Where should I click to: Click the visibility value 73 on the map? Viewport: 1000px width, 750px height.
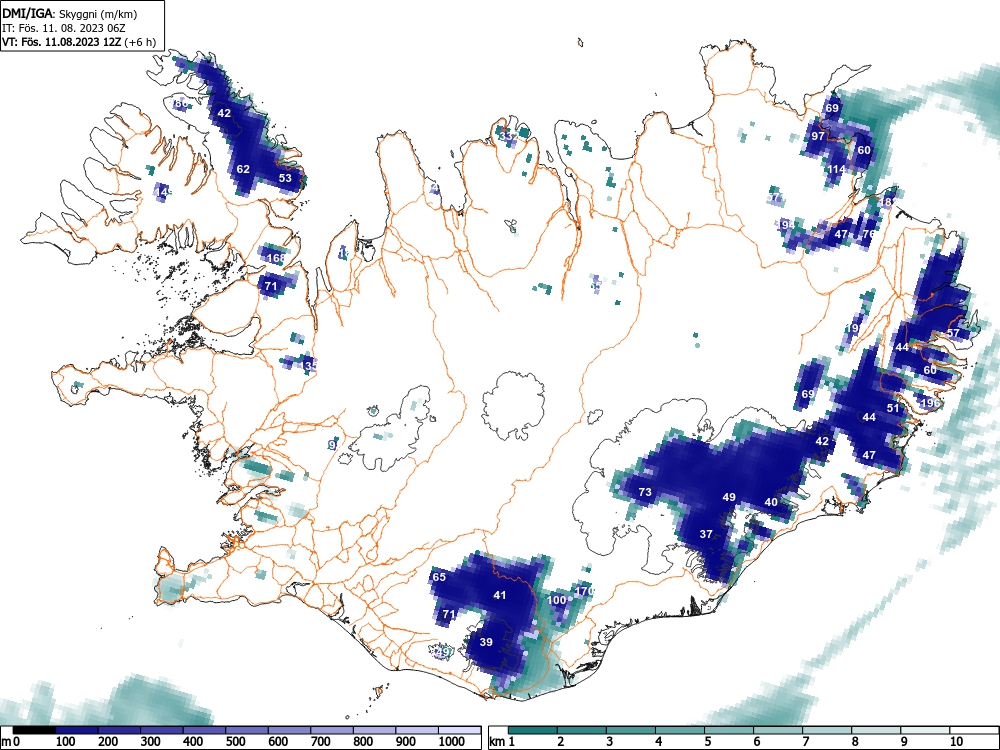[645, 492]
